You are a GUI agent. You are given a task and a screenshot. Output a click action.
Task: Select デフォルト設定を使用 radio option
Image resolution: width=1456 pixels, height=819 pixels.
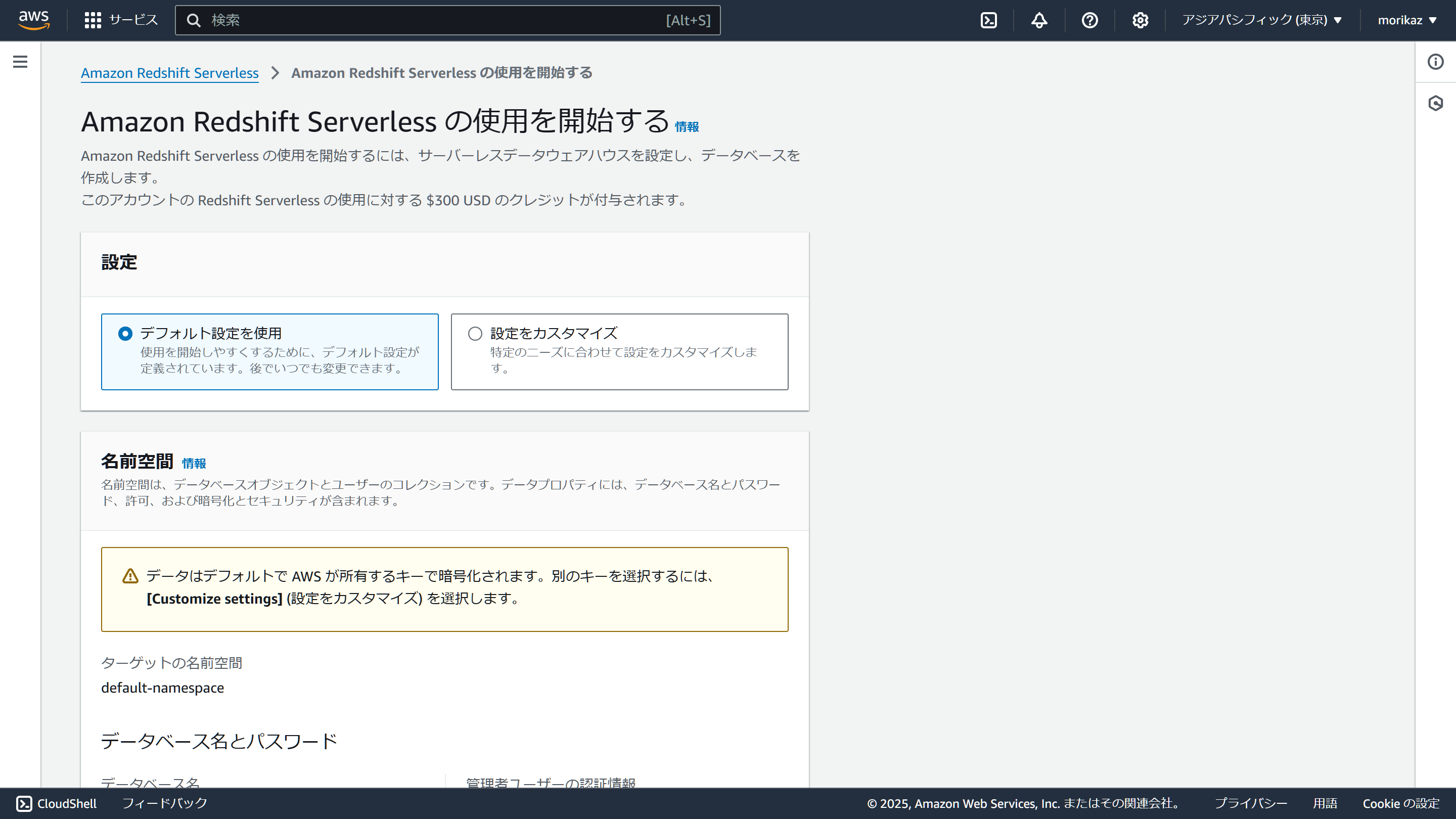(125, 334)
